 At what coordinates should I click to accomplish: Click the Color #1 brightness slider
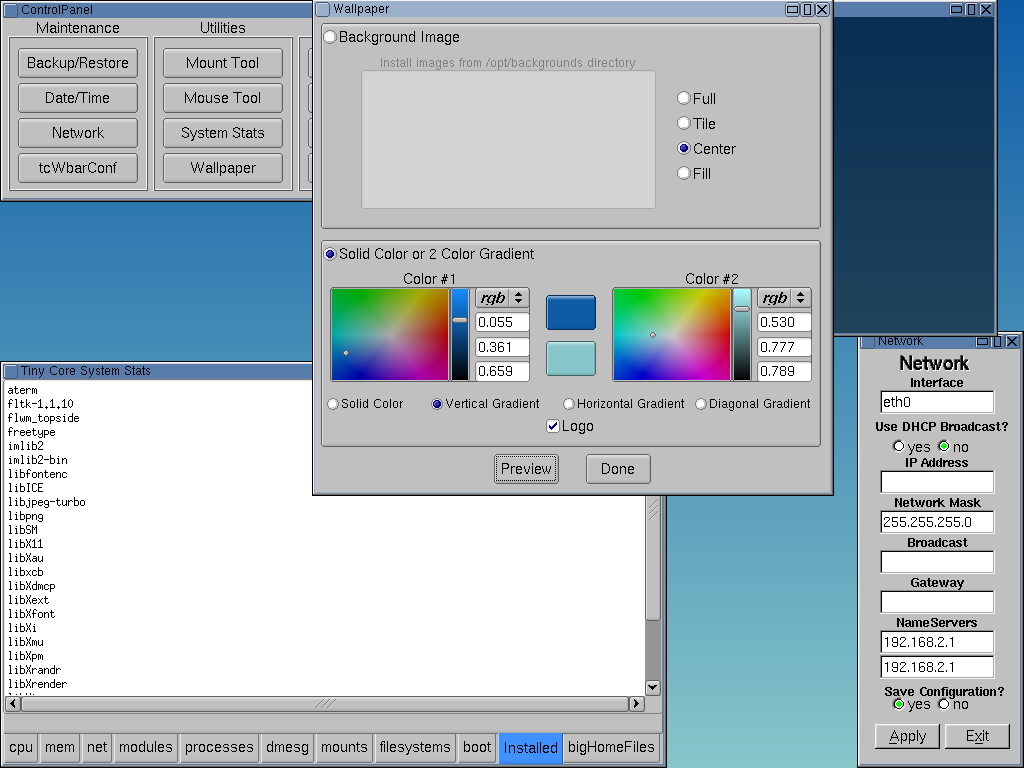click(x=460, y=334)
